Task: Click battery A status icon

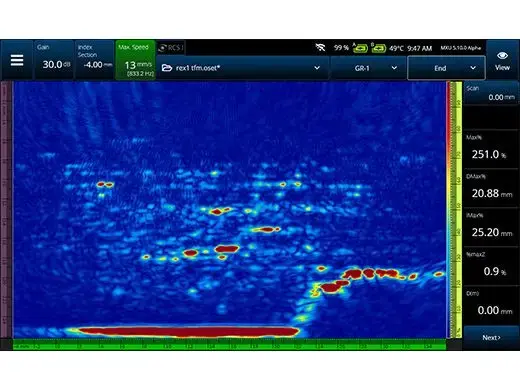Action: point(360,48)
